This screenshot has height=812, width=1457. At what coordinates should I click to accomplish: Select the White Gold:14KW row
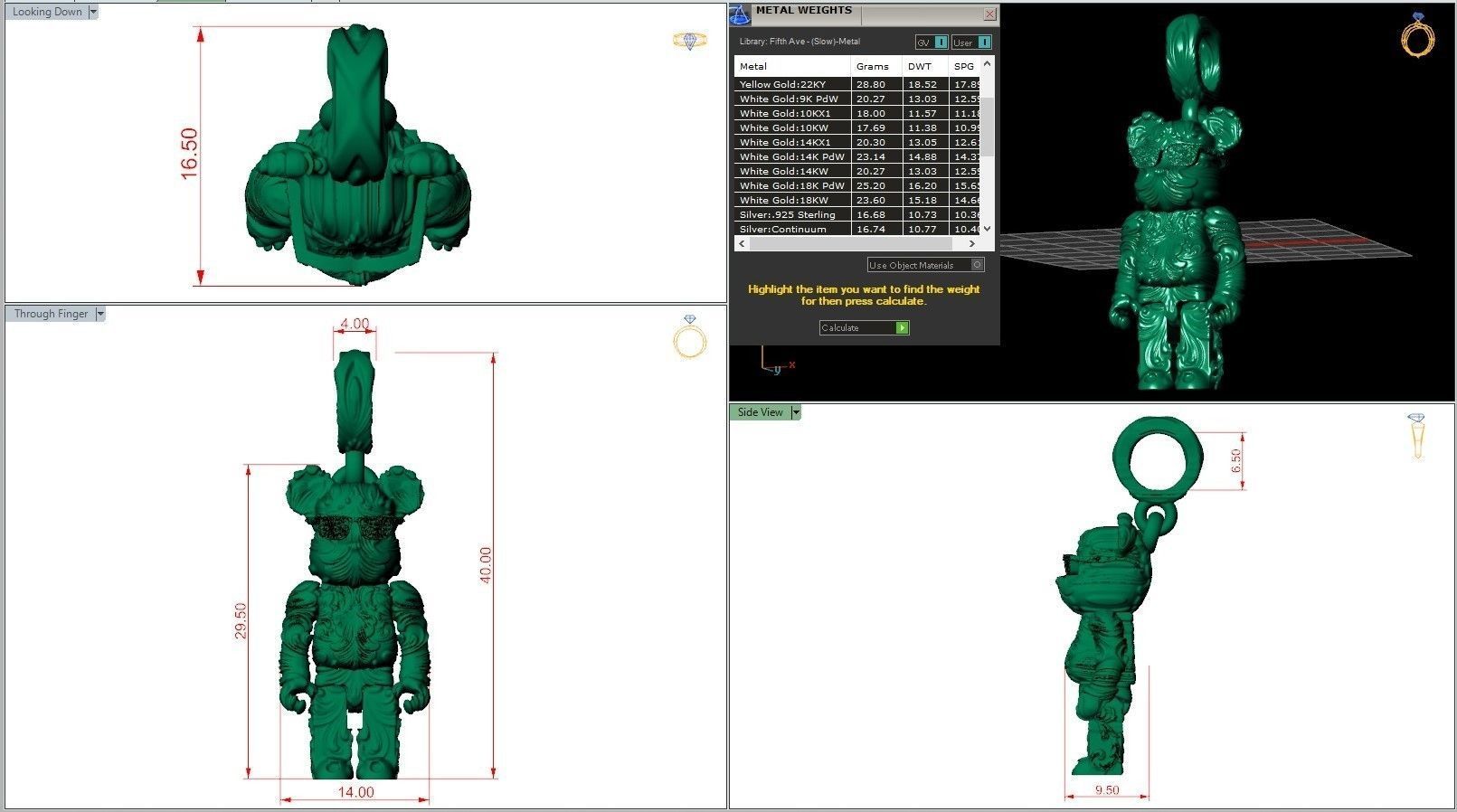pos(857,171)
